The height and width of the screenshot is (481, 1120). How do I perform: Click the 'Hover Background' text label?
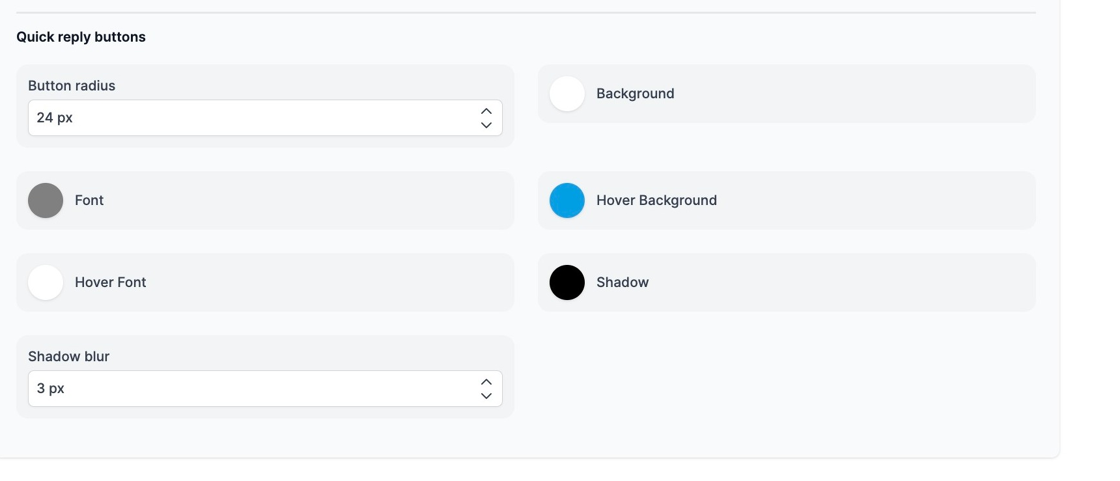tap(656, 201)
